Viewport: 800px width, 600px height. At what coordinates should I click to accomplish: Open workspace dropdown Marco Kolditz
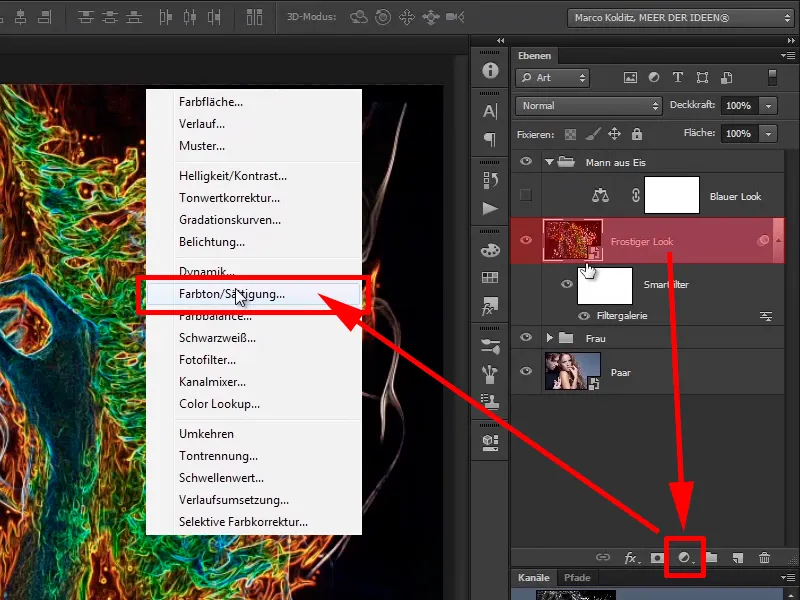click(x=680, y=18)
